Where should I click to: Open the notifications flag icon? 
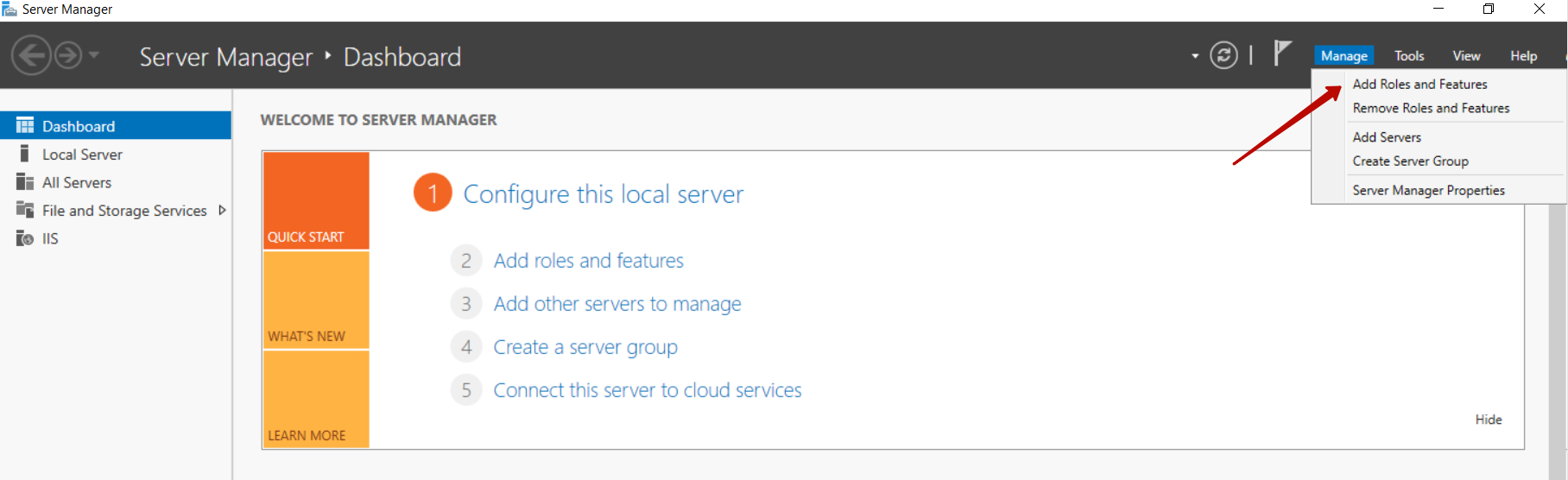pyautogui.click(x=1282, y=54)
